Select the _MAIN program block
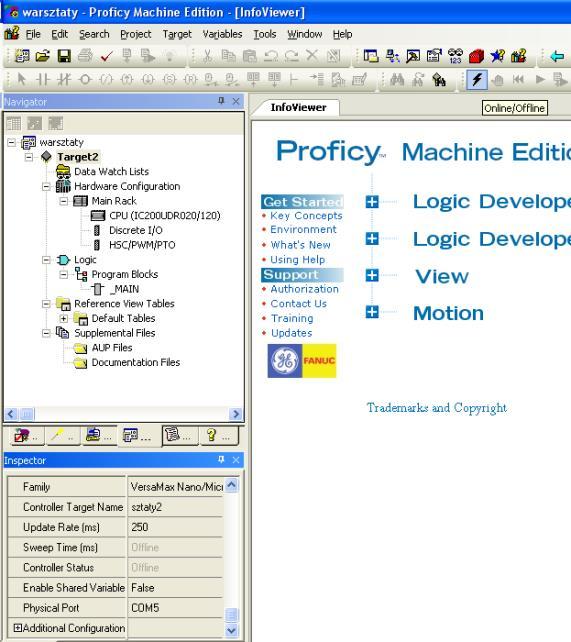Image resolution: width=571 pixels, height=642 pixels. pos(125,289)
